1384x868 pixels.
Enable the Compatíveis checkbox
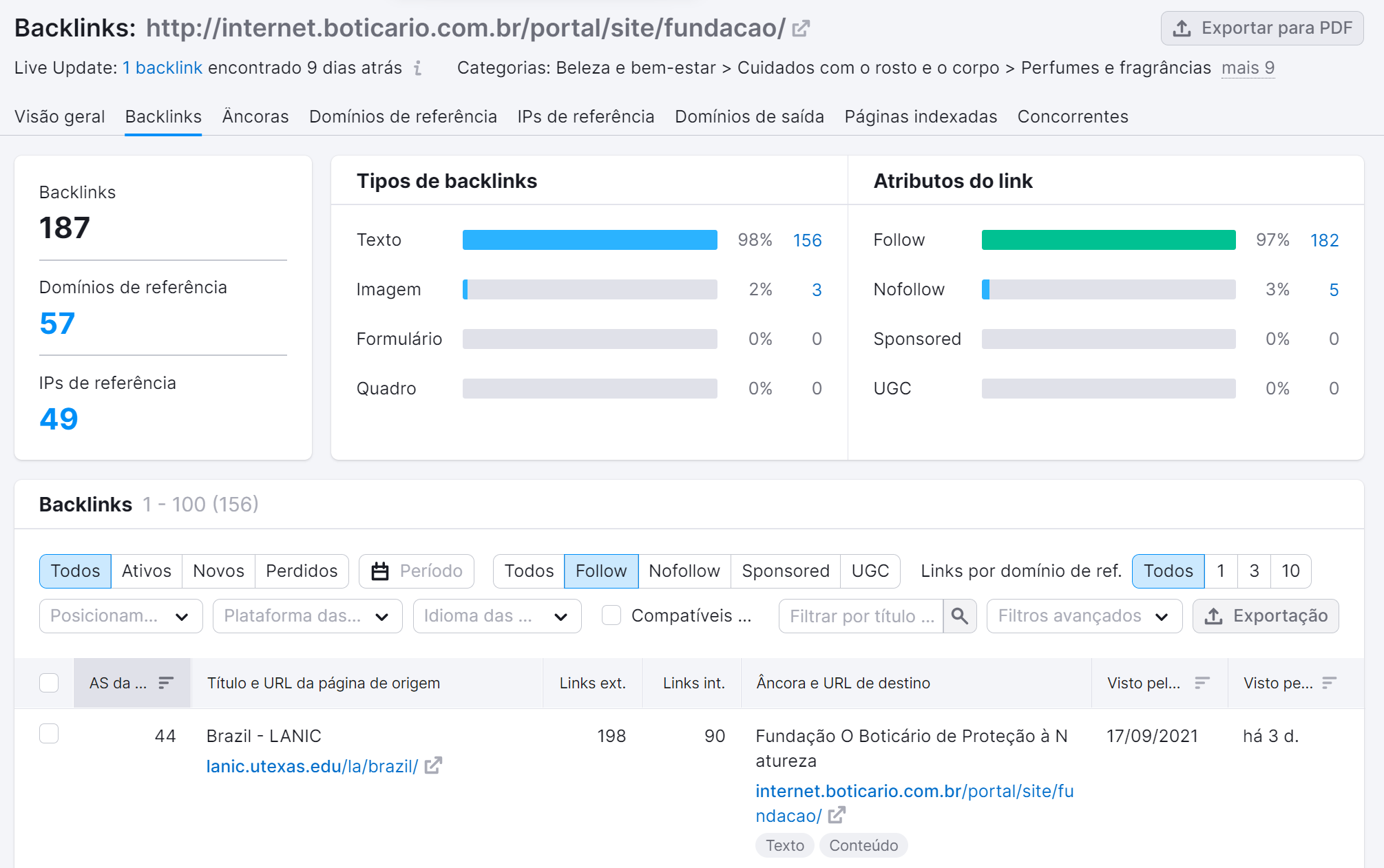pyautogui.click(x=611, y=615)
